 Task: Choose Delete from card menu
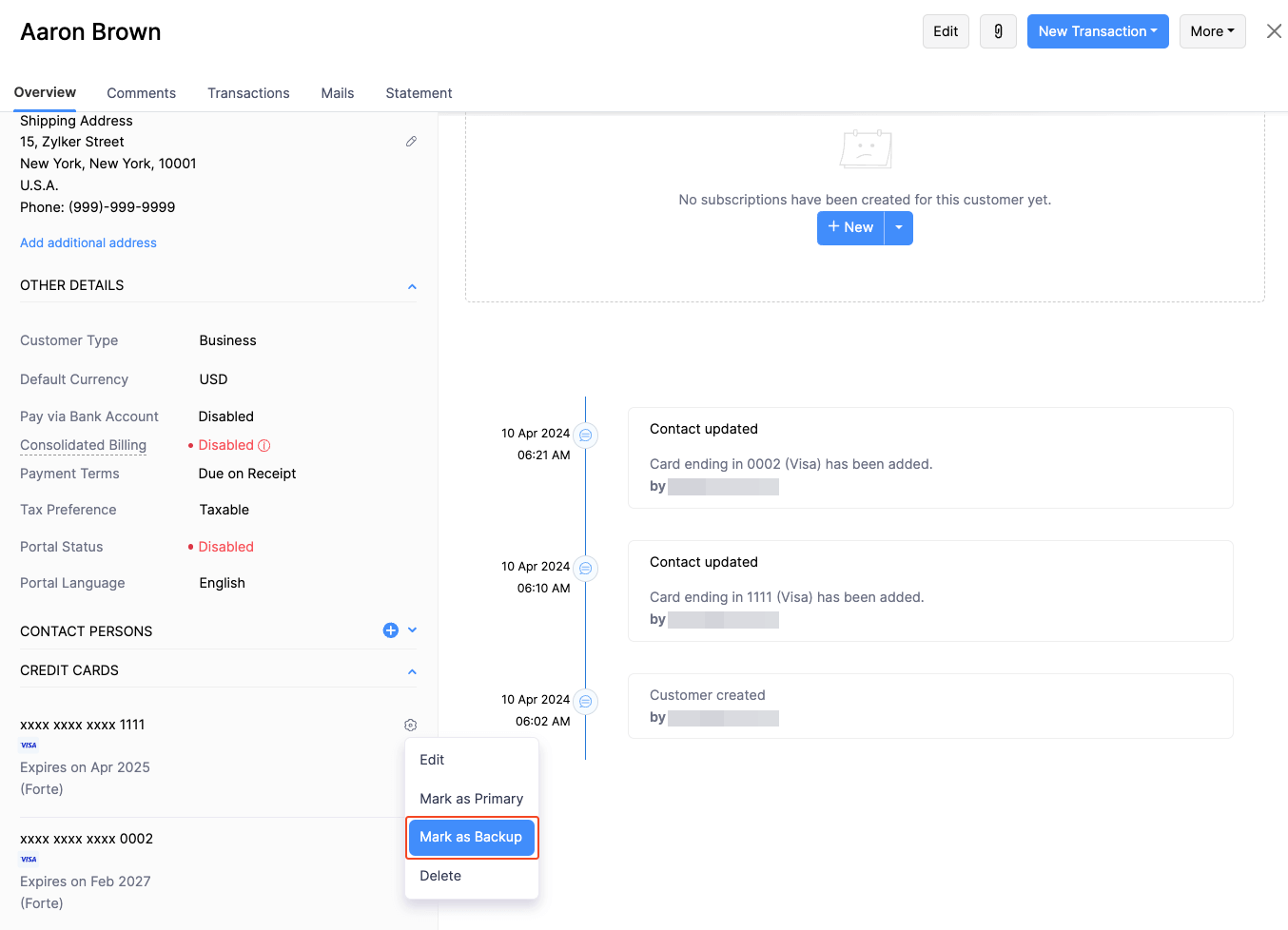440,876
